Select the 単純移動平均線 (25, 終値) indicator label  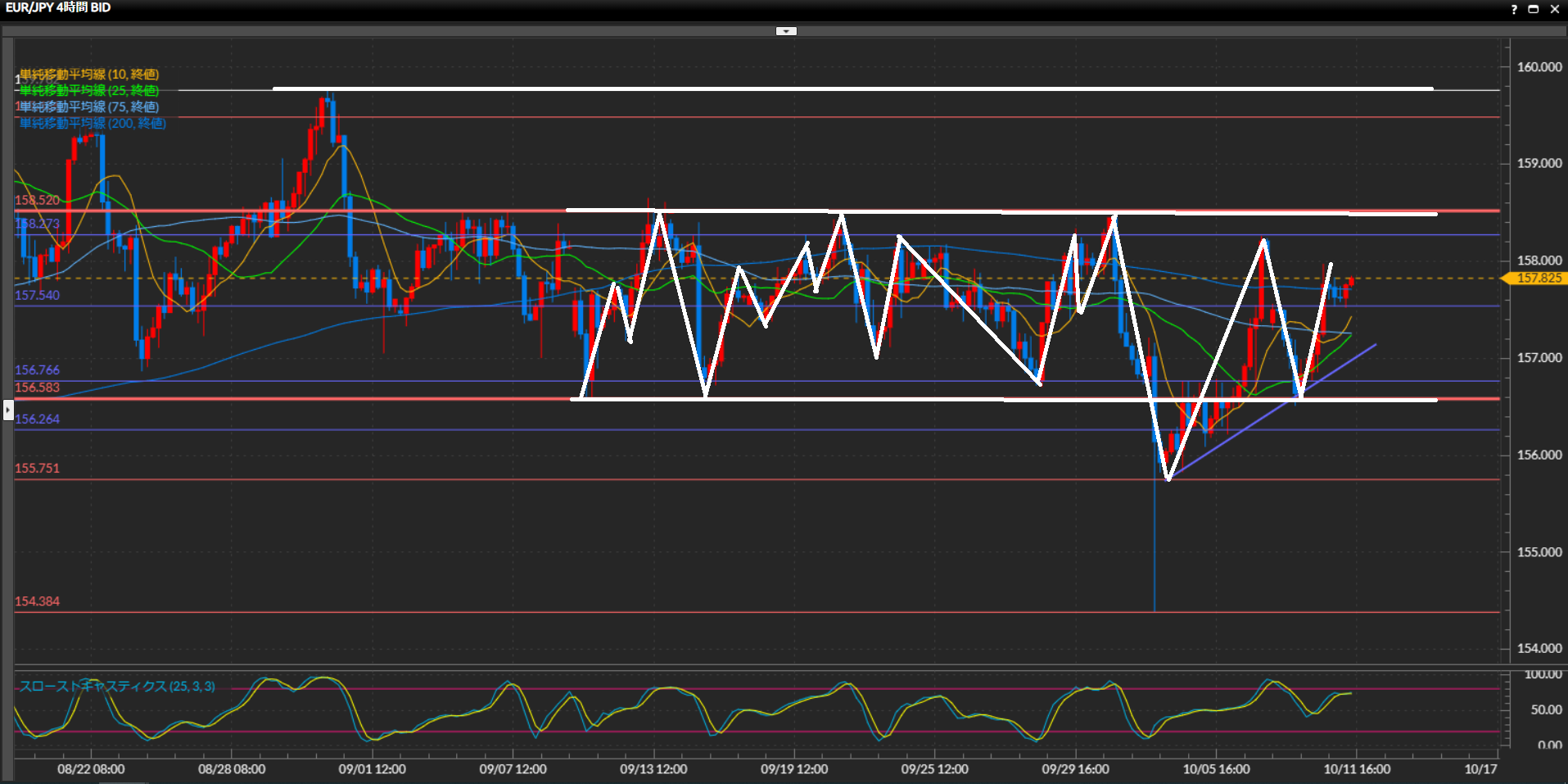[89, 91]
